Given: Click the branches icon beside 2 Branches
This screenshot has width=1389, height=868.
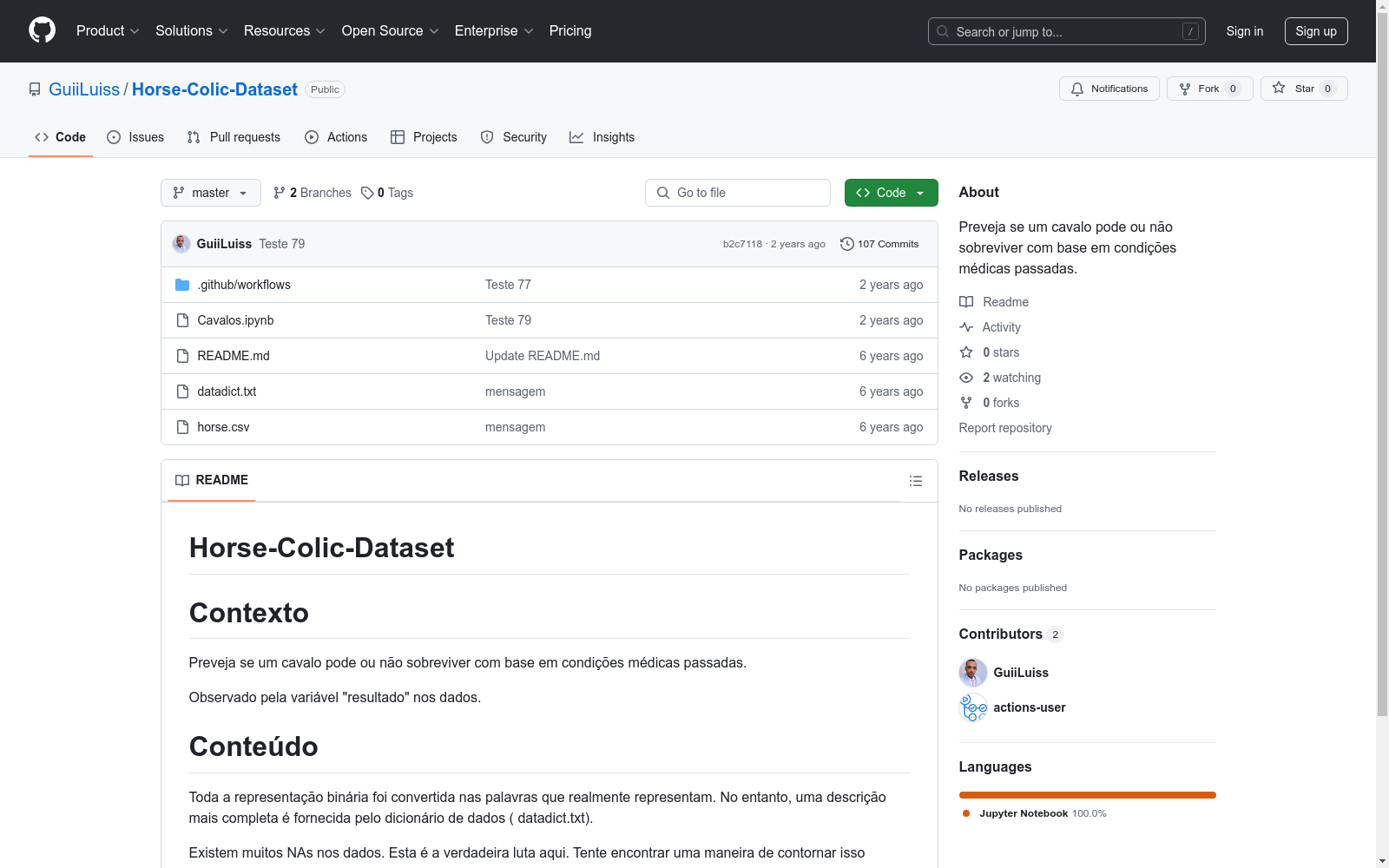Looking at the screenshot, I should [x=280, y=193].
